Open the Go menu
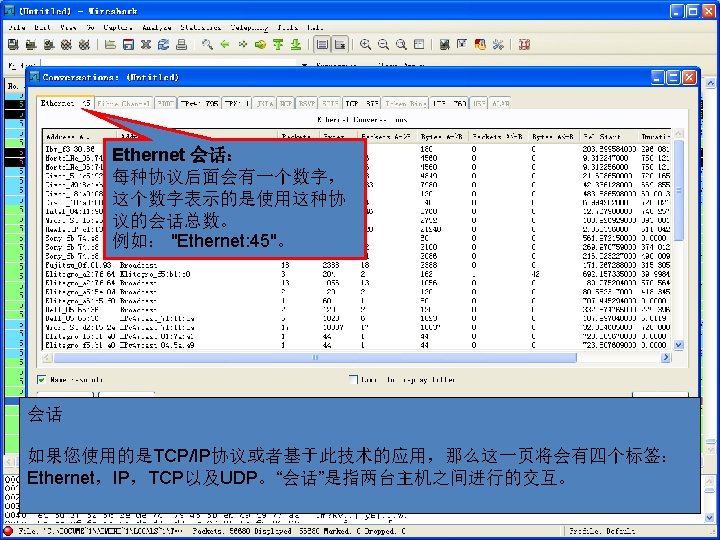 (x=90, y=28)
